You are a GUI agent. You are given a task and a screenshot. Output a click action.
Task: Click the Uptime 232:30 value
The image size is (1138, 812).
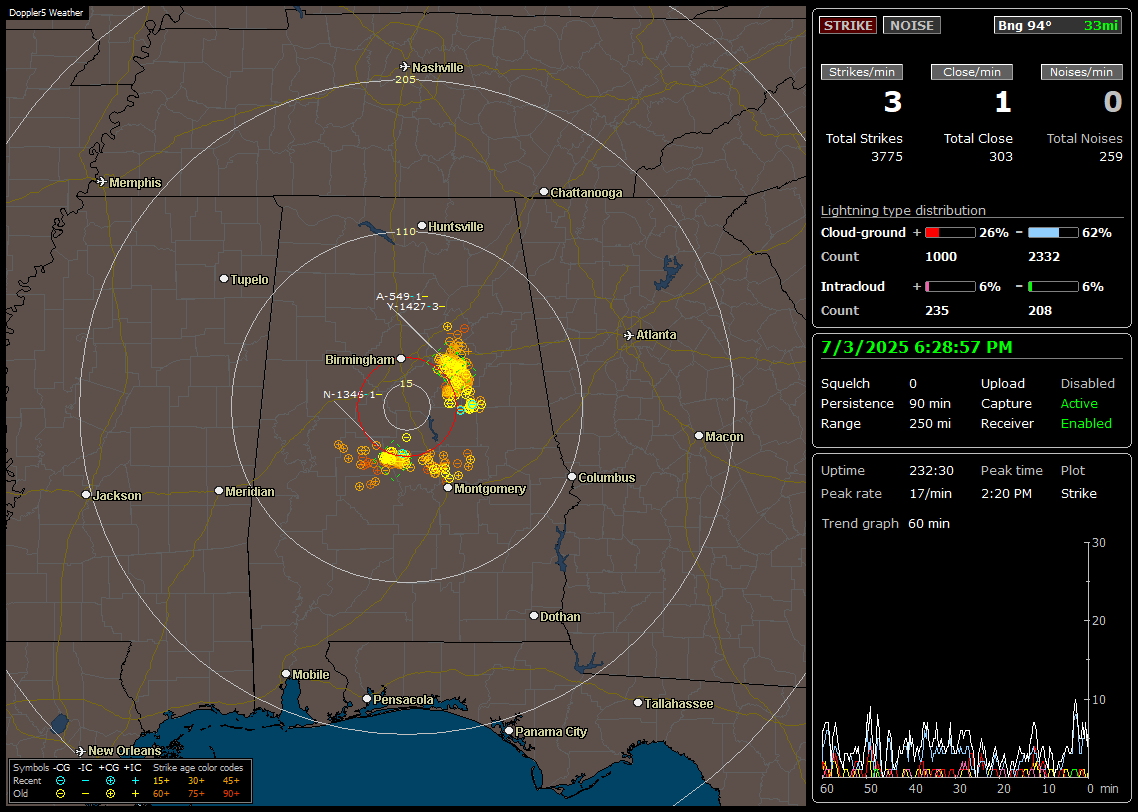coord(931,470)
